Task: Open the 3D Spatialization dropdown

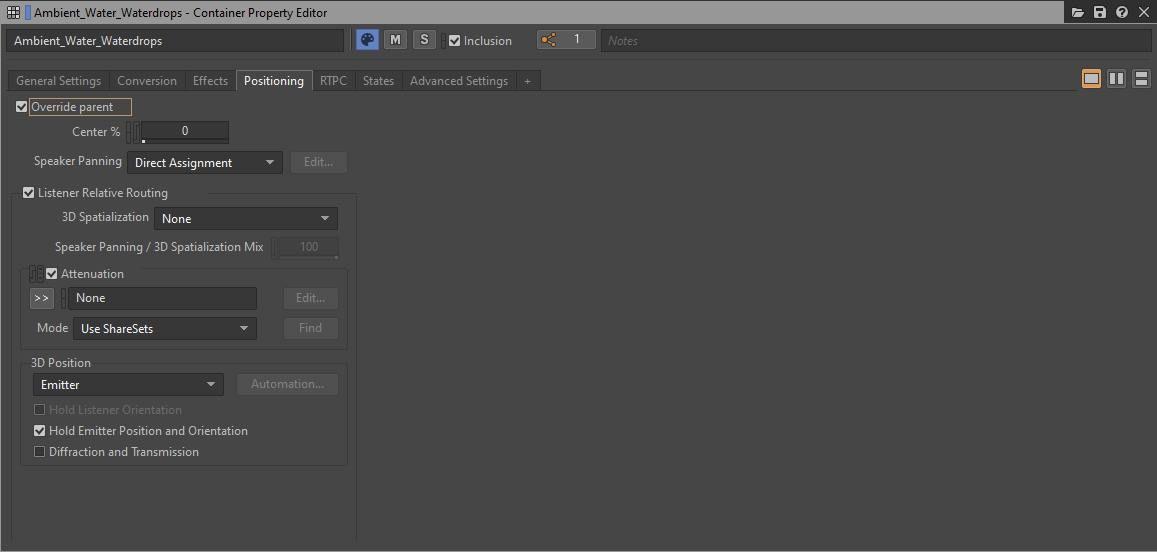Action: (x=246, y=218)
